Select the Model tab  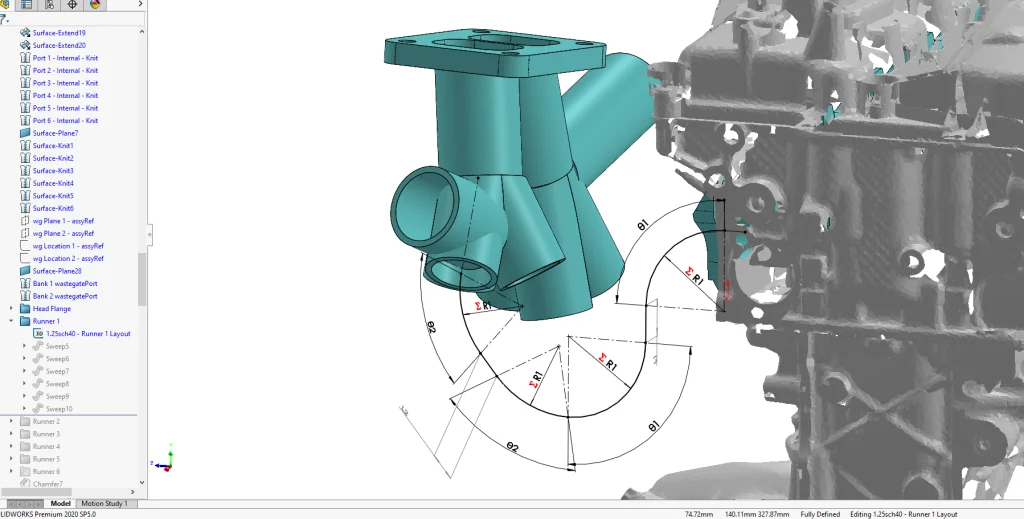61,504
